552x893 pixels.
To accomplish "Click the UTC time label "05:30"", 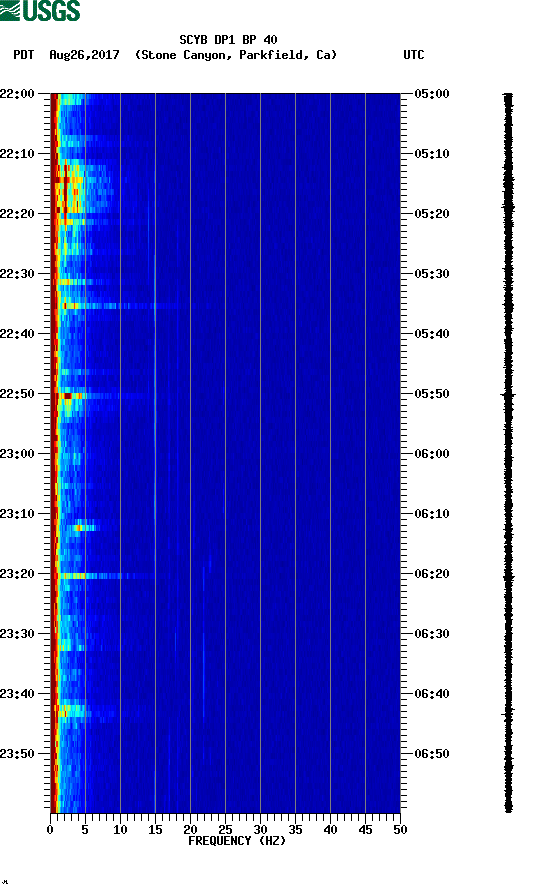I will pyautogui.click(x=432, y=273).
